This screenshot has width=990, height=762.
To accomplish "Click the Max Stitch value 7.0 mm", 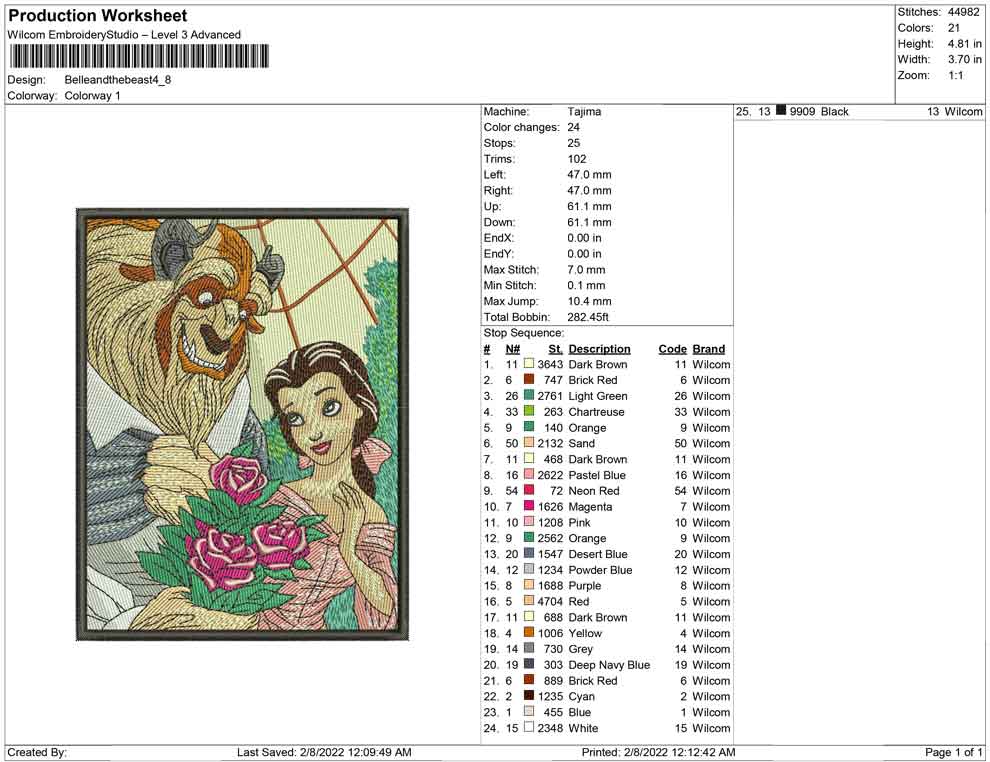I will [x=586, y=270].
